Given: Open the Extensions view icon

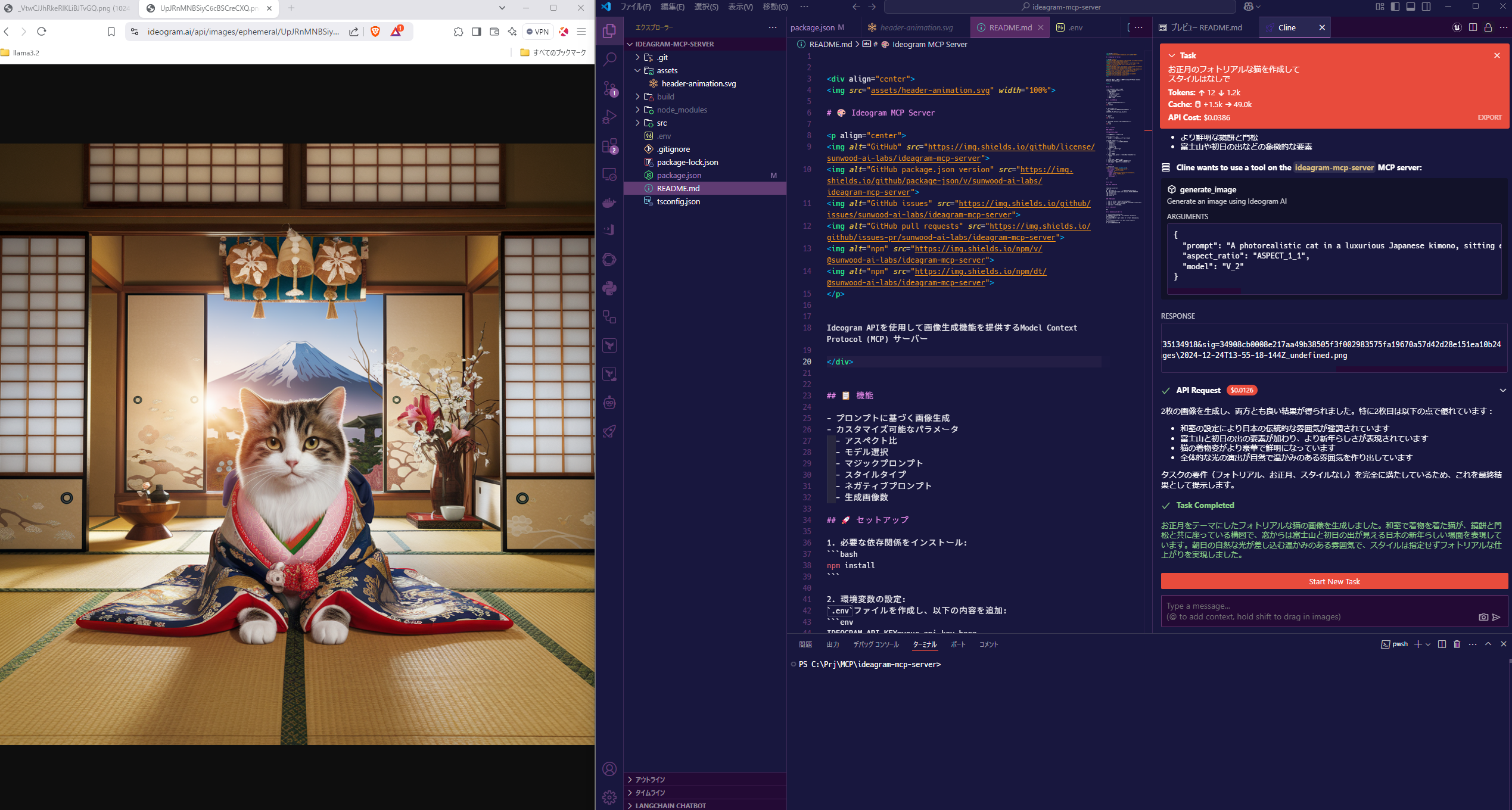Looking at the screenshot, I should coord(609,146).
